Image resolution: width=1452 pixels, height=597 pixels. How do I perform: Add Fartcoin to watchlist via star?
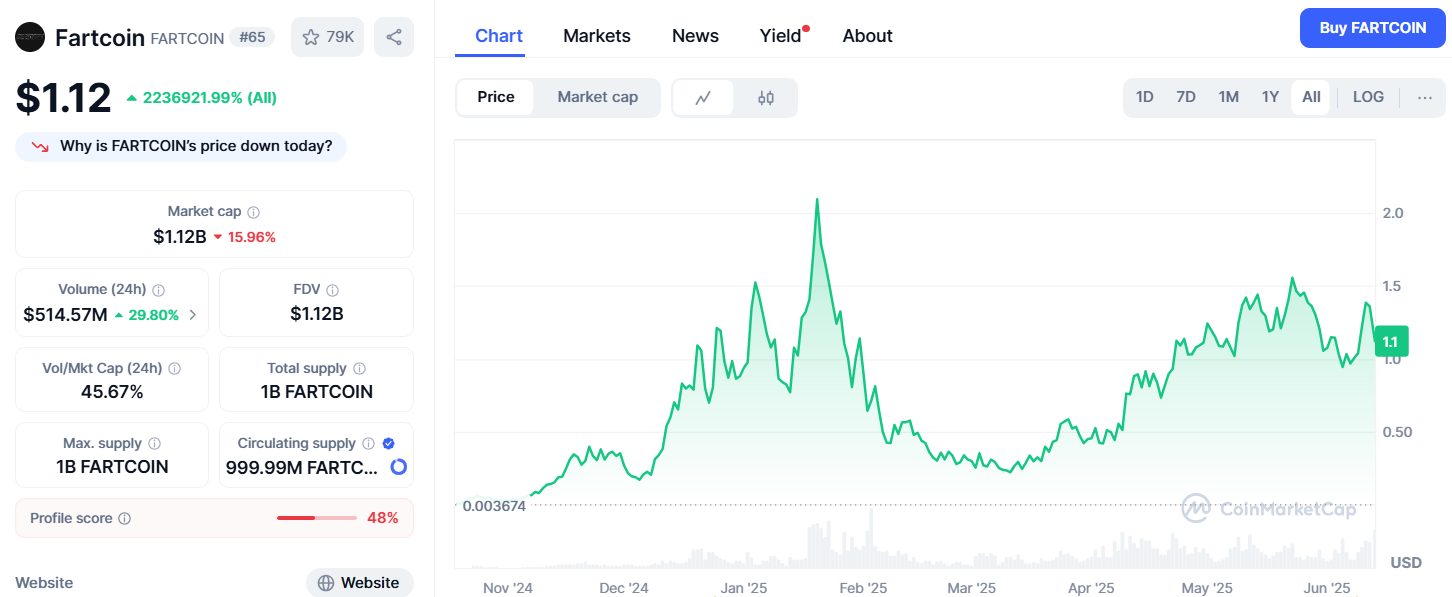coord(311,37)
